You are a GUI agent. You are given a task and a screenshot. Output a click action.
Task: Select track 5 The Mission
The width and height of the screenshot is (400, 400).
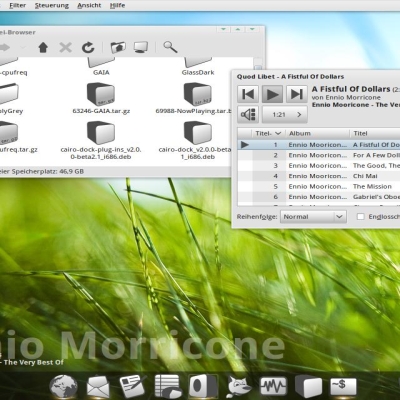(x=319, y=186)
